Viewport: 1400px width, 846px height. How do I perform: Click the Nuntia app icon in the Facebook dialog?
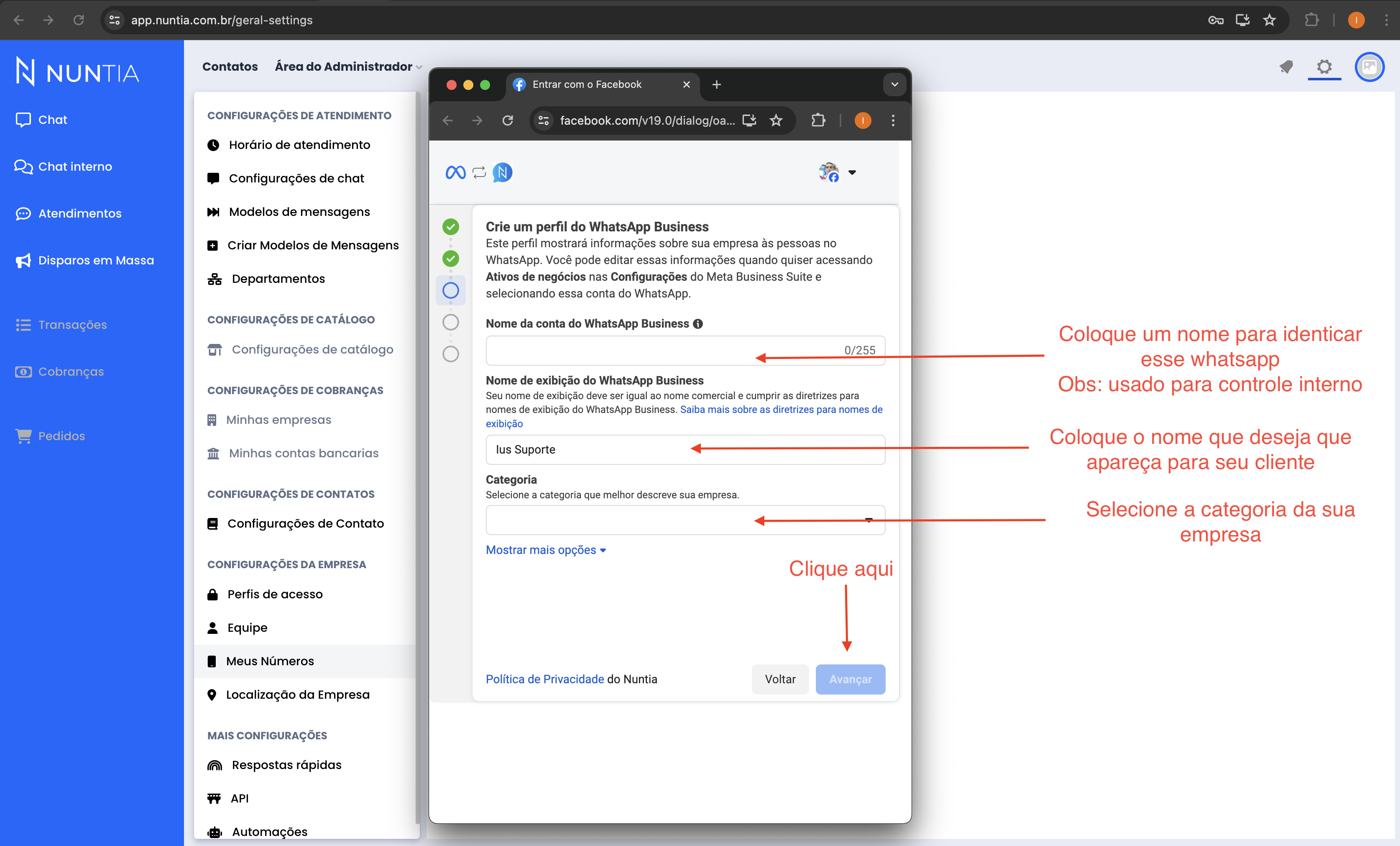pos(502,172)
